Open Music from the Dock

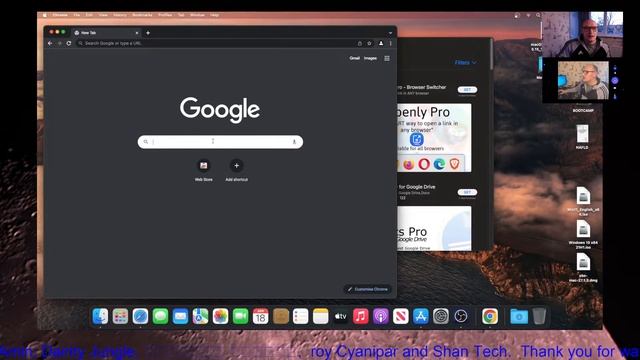click(x=360, y=316)
